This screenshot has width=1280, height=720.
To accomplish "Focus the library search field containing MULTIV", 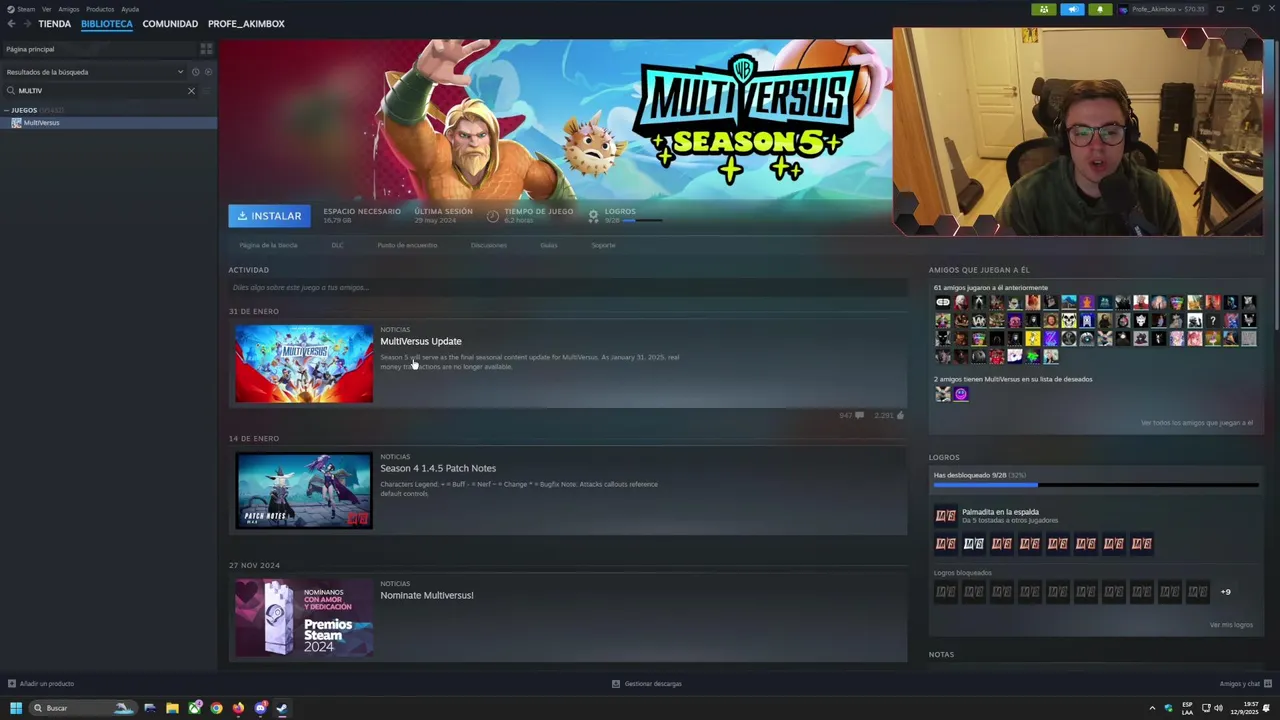I will coord(100,90).
